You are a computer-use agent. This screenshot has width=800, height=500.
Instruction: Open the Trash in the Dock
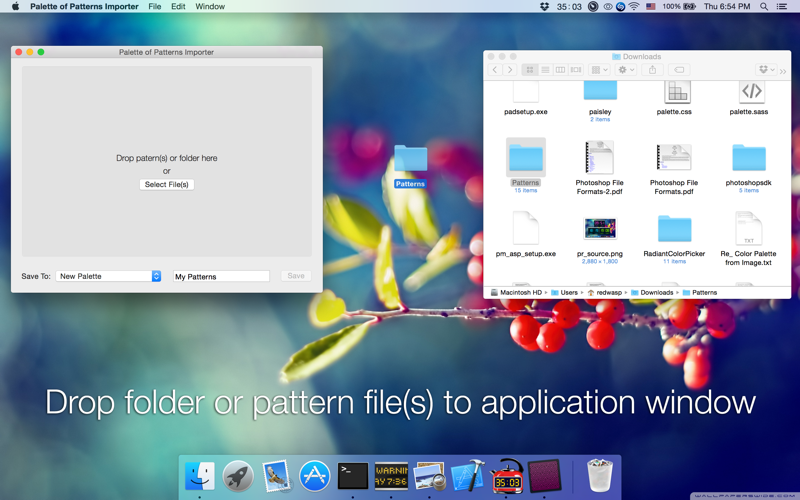coord(599,476)
